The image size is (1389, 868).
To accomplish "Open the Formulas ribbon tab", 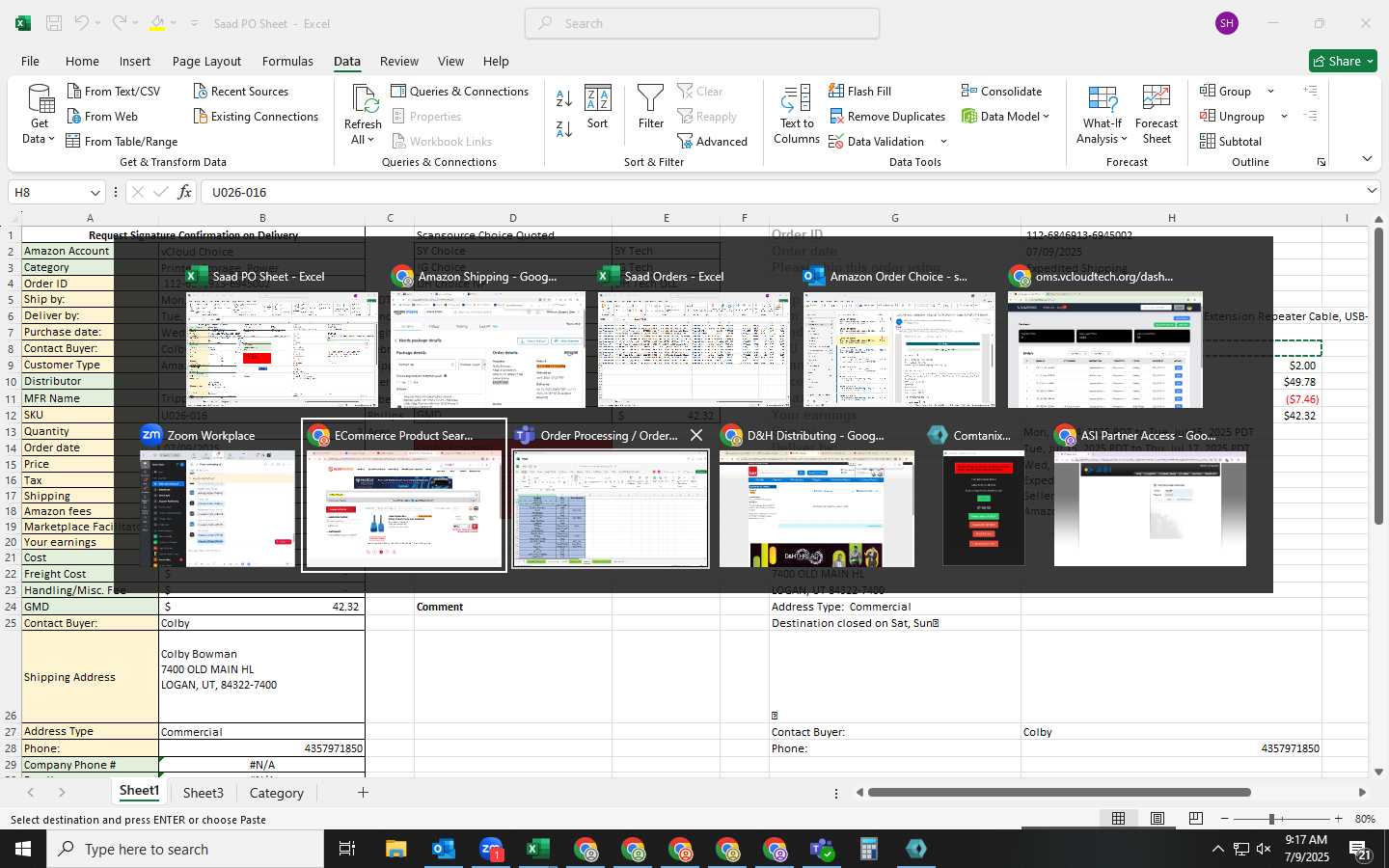I will coord(287,61).
